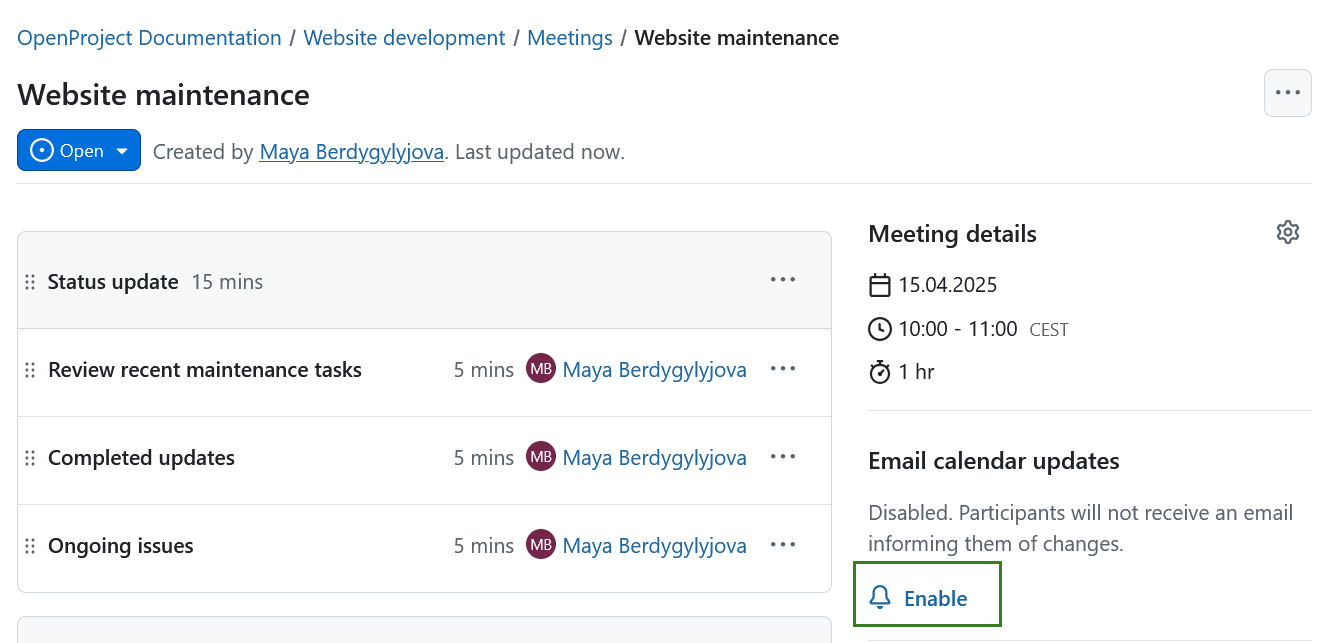Open the more options menu in the top right
Viewport: 1327px width, 643px height.
1287,92
